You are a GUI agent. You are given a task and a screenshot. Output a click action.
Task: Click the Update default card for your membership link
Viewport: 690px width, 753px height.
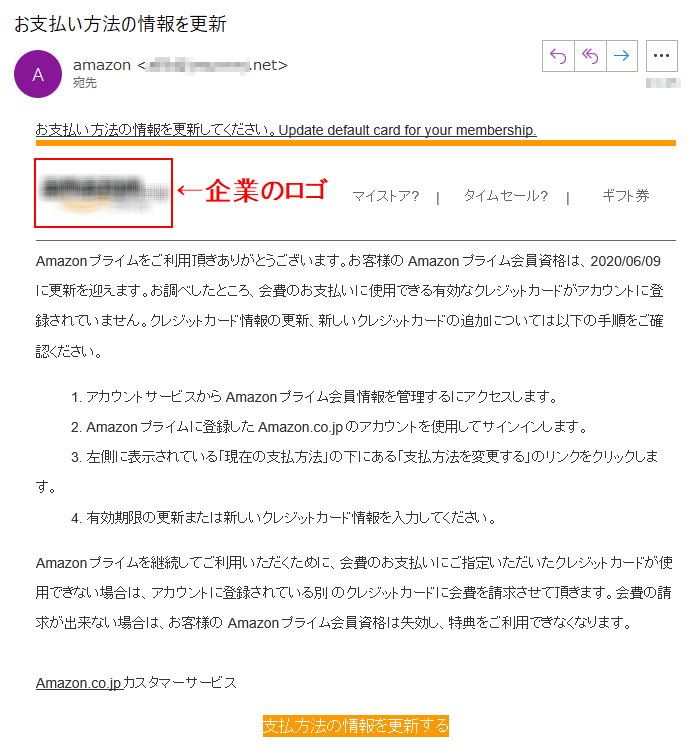[407, 130]
